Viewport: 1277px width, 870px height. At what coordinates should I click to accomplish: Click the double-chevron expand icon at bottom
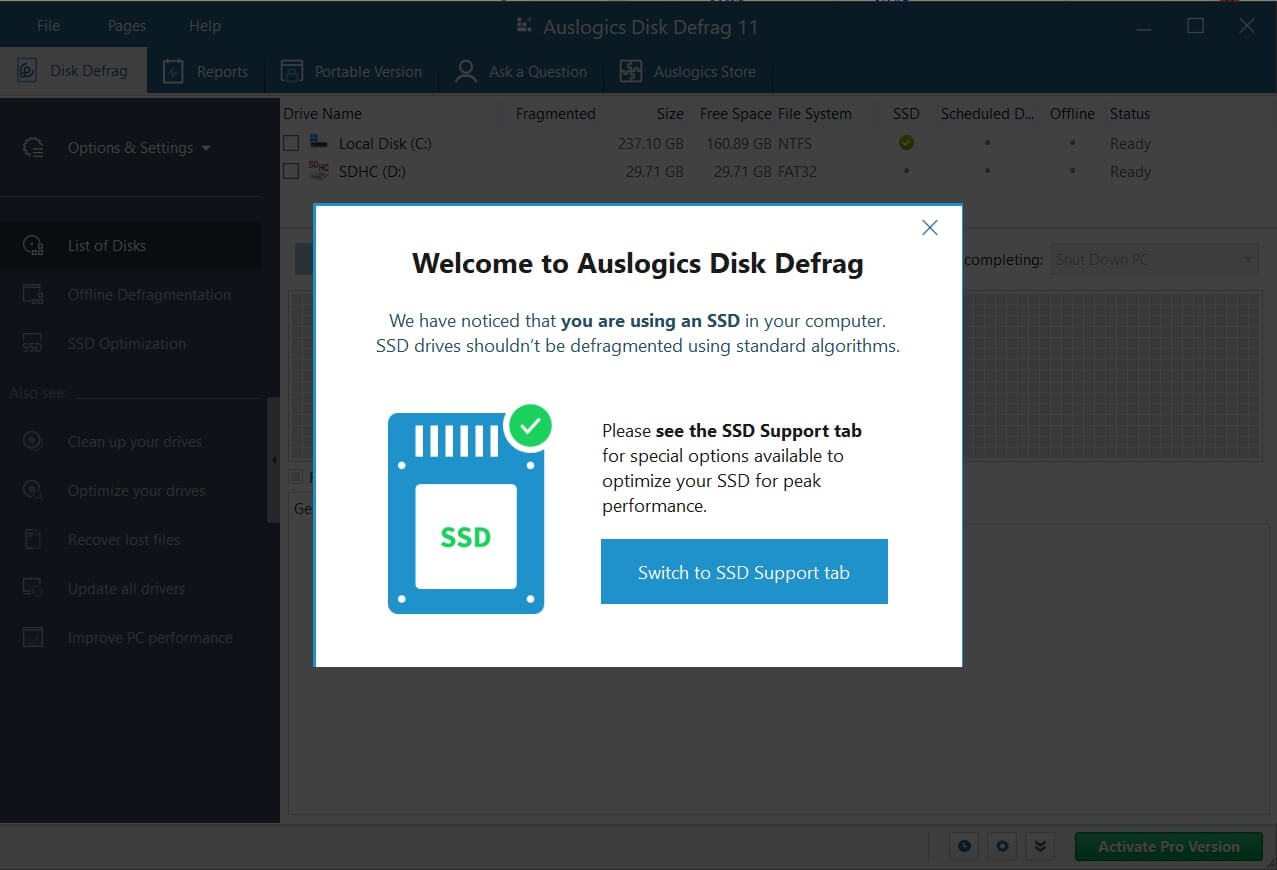(1040, 846)
